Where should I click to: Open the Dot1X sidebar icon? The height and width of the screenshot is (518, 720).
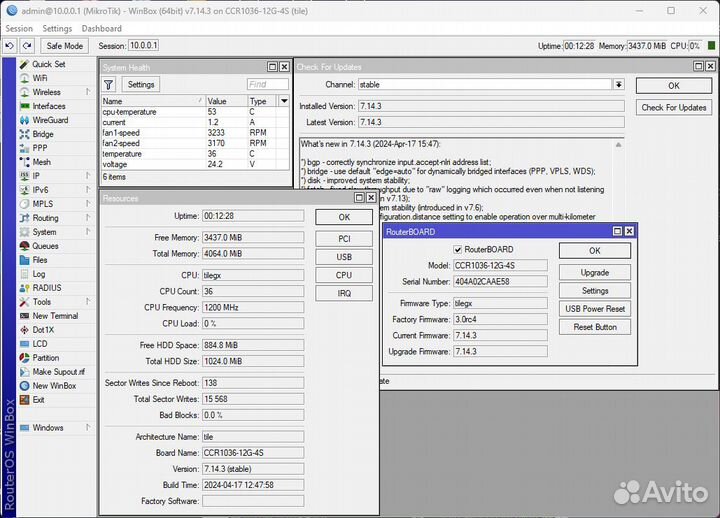[x=24, y=330]
